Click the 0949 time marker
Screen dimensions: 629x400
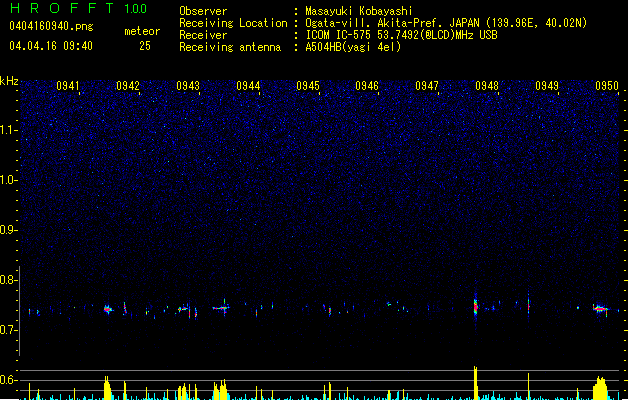(547, 86)
